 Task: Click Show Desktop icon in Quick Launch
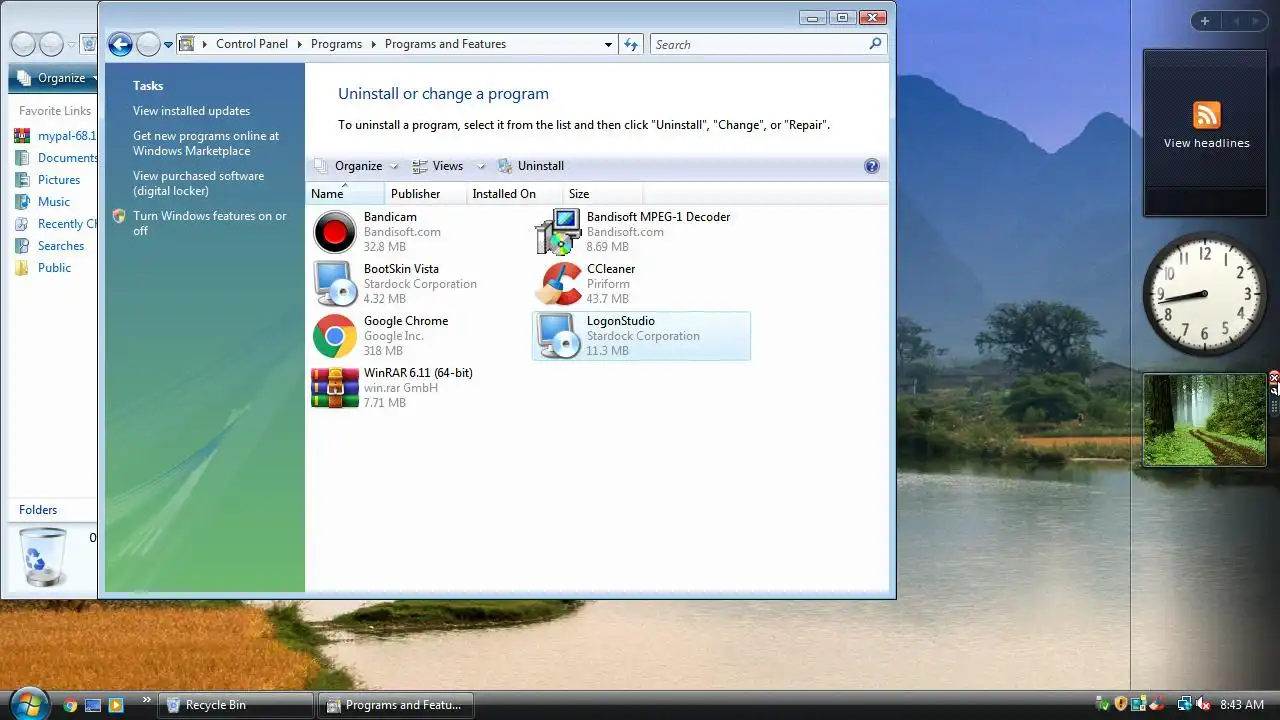click(x=93, y=705)
